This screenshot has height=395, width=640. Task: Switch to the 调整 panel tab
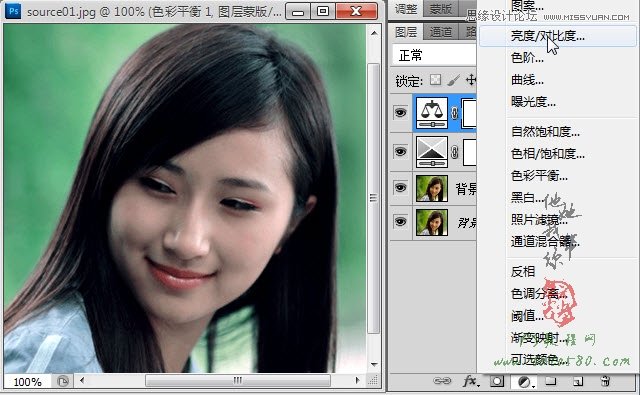tap(406, 9)
